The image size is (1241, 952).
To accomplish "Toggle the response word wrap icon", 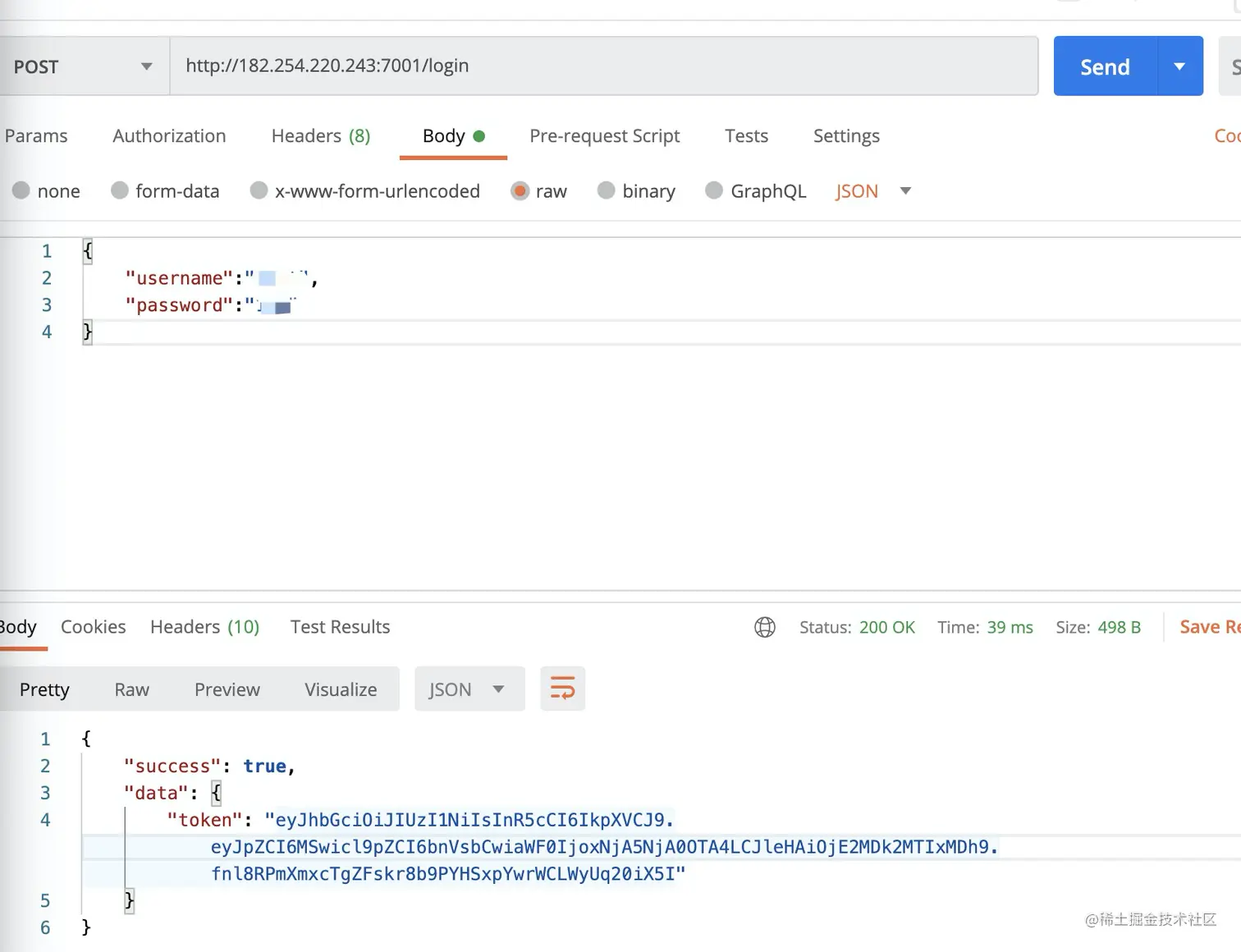I will coord(562,689).
